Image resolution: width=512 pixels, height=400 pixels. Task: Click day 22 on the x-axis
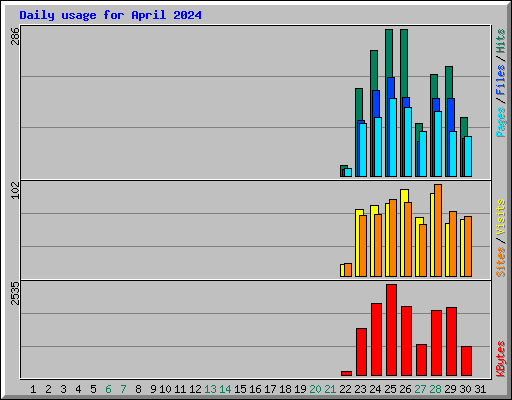[x=345, y=389]
